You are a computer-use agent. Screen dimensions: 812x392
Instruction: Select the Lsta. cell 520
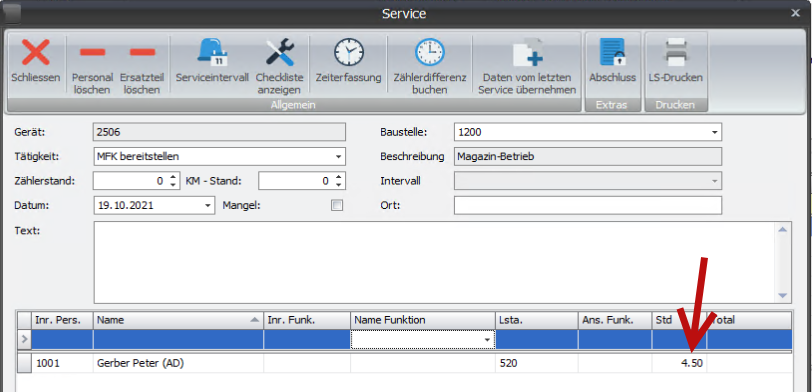pos(536,364)
